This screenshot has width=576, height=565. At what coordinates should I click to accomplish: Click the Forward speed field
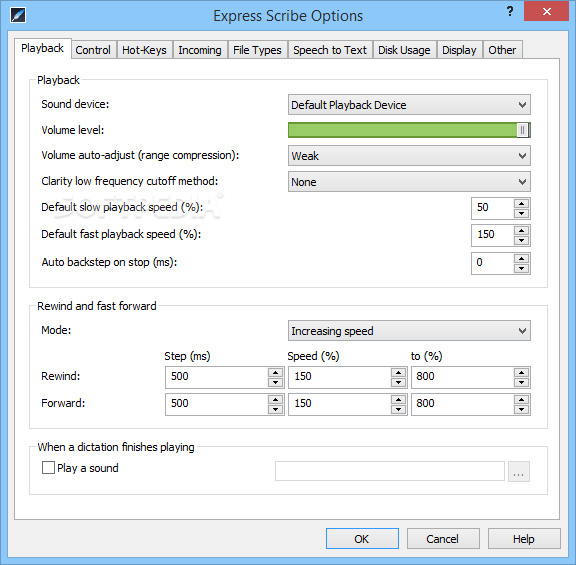click(340, 404)
